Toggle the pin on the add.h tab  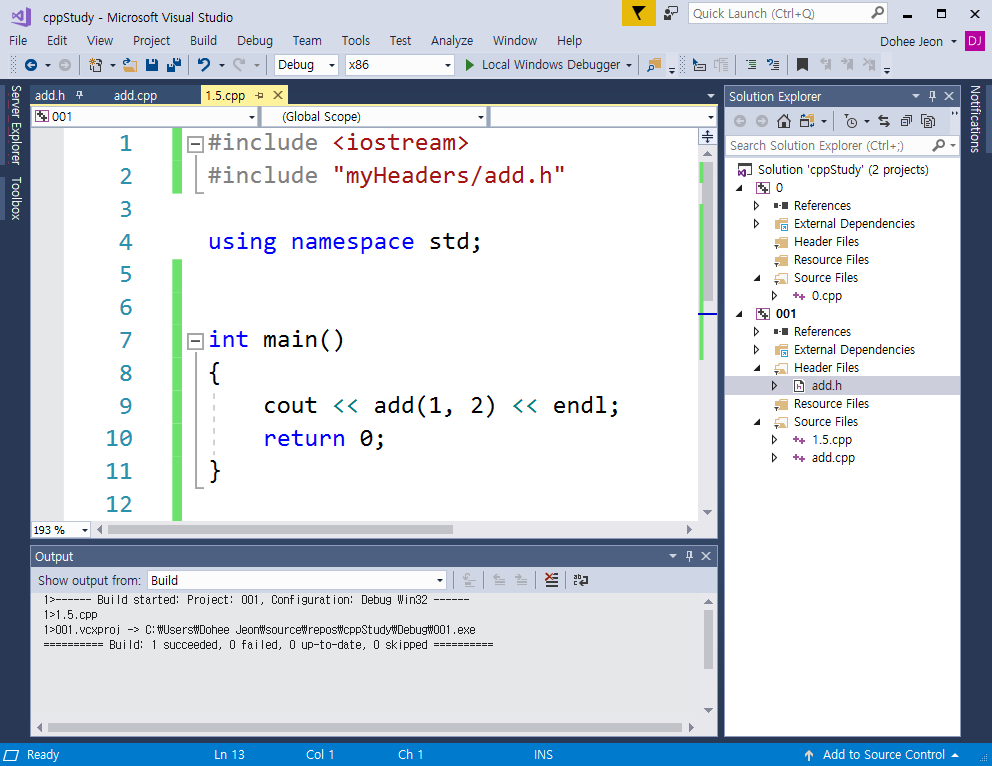pos(79,95)
